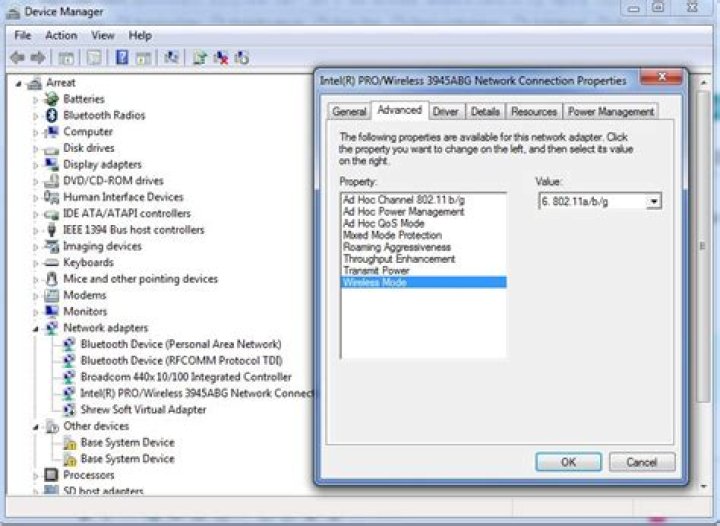
Task: Expand the Batteries tree node
Action: (36, 99)
